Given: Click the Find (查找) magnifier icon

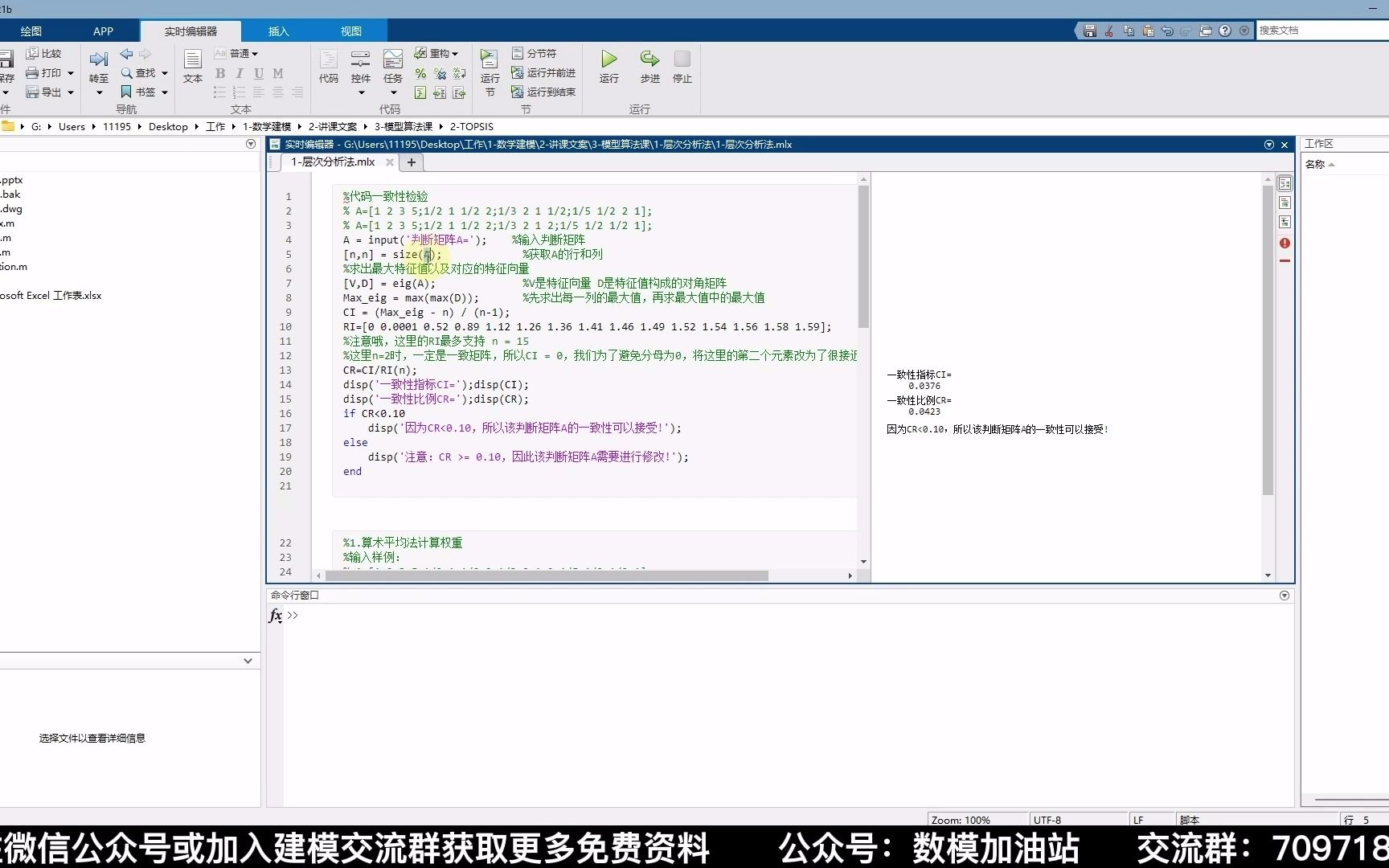Looking at the screenshot, I should pyautogui.click(x=126, y=72).
